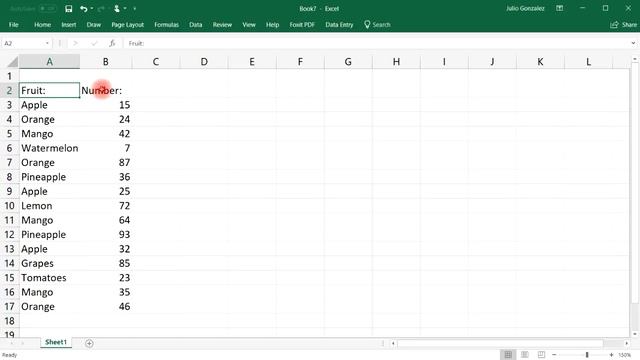Click the Search lightbulb box
Viewport: 640px width, 360px height.
coord(377,24)
